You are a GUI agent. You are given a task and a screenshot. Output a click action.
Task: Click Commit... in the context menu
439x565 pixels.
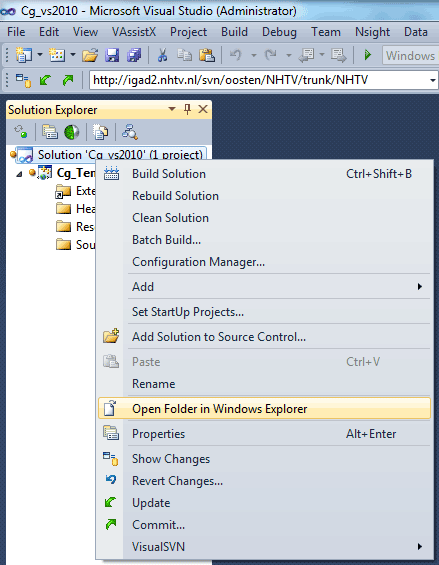coord(158,525)
